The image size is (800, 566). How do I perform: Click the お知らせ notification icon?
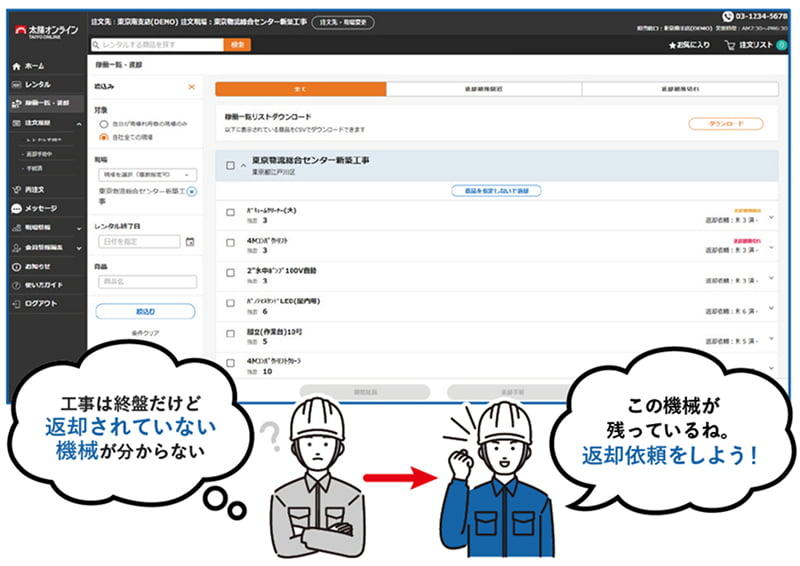(x=16, y=266)
